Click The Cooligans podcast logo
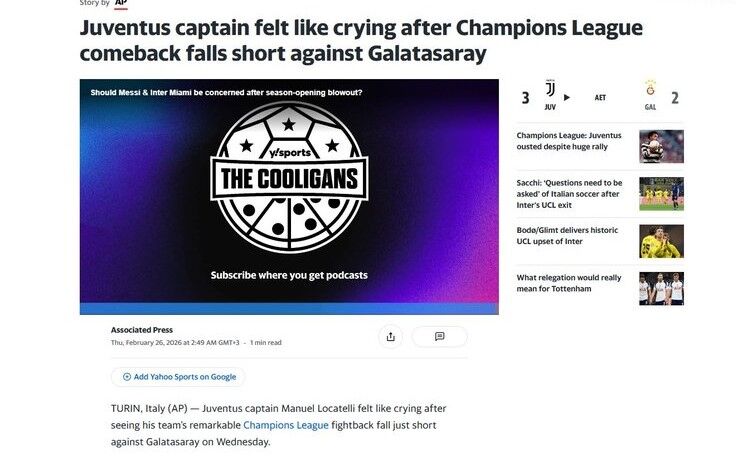Viewport: 752px width, 462px height. [289, 177]
